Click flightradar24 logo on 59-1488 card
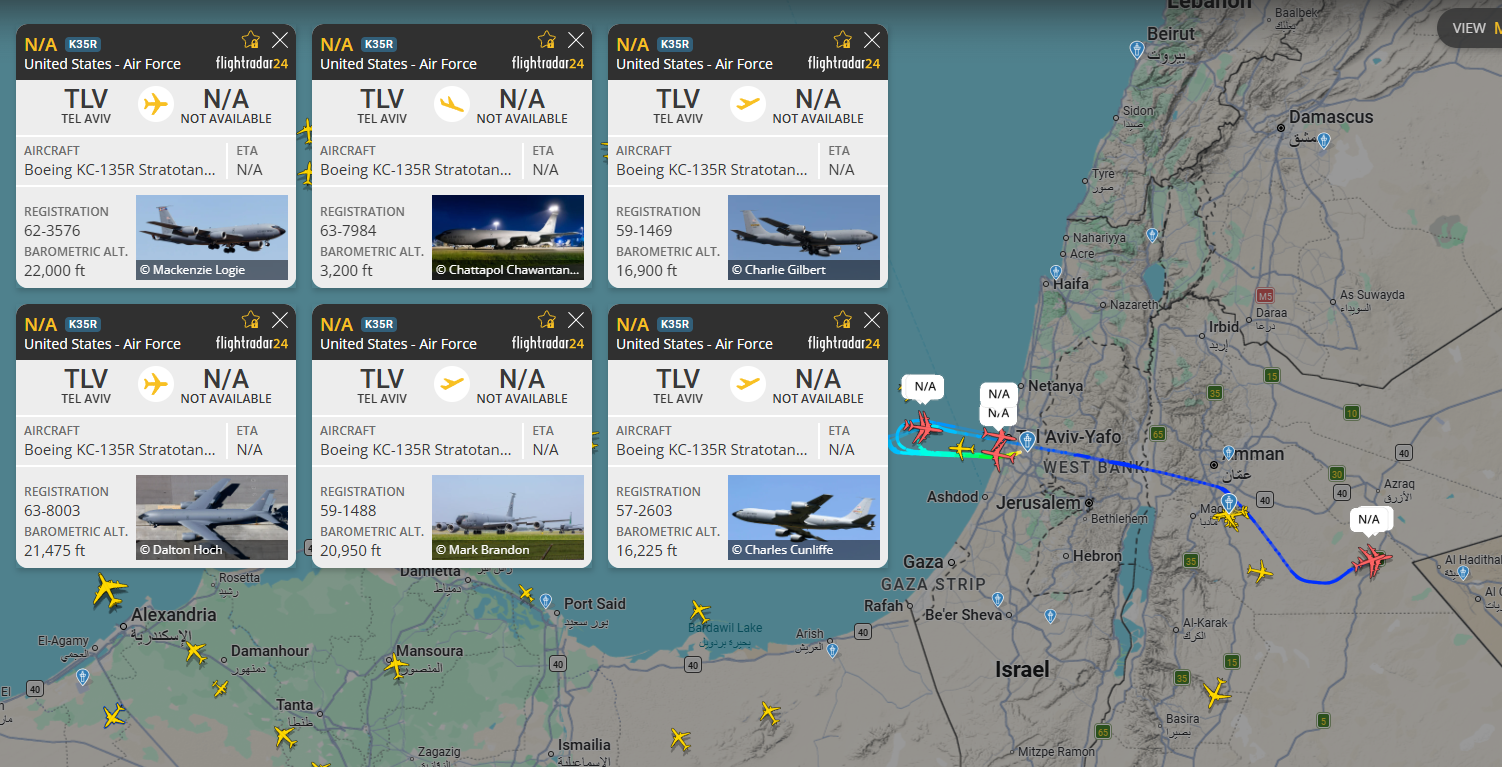Viewport: 1502px width, 767px height. tap(548, 343)
